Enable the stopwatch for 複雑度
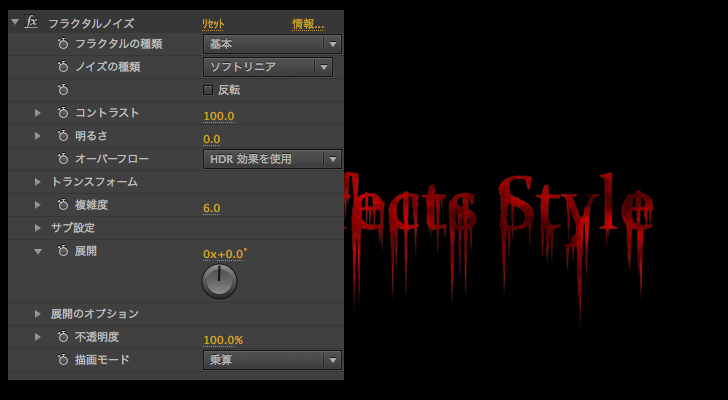 [63, 205]
